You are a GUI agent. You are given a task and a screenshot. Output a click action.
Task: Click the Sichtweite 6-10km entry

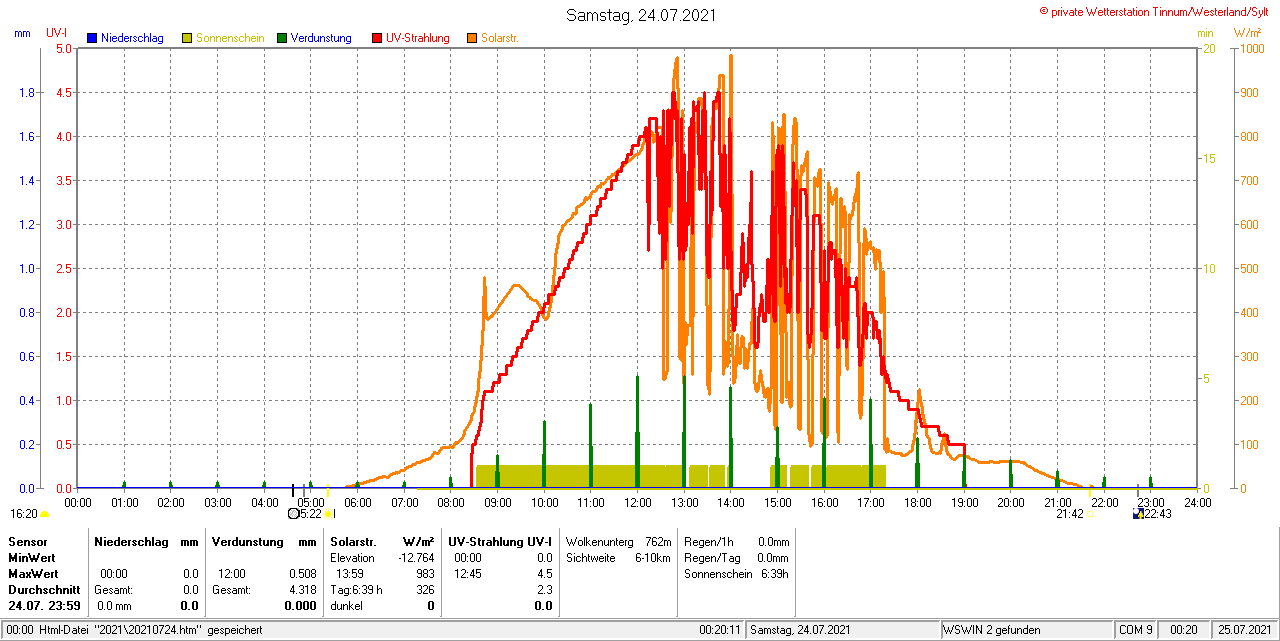pos(618,557)
